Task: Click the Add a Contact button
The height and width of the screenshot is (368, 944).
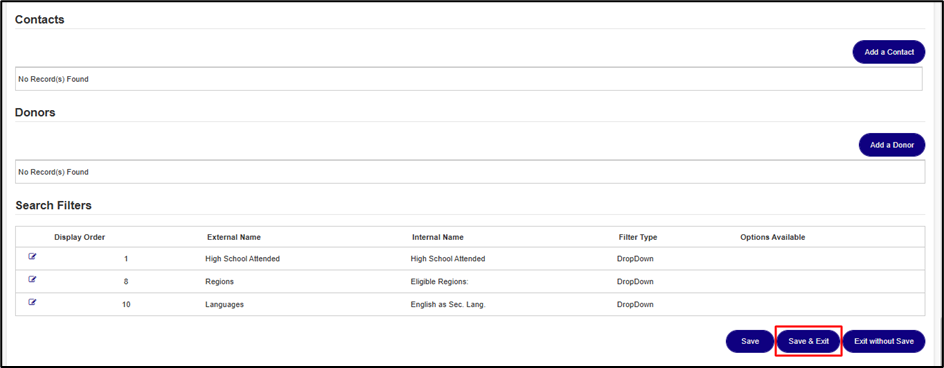Action: pos(889,52)
